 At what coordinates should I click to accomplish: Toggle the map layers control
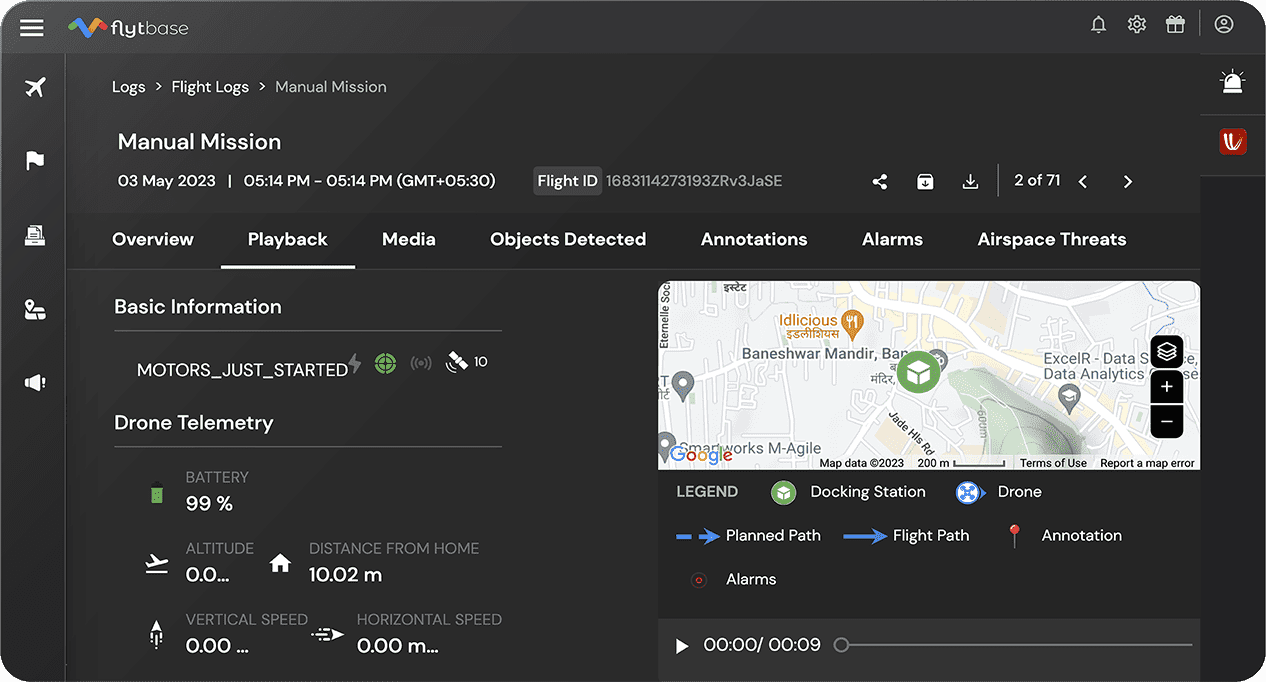[1166, 352]
